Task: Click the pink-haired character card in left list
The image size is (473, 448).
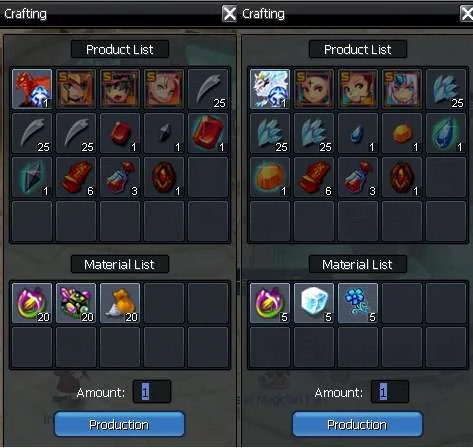Action: pyautogui.click(x=164, y=89)
